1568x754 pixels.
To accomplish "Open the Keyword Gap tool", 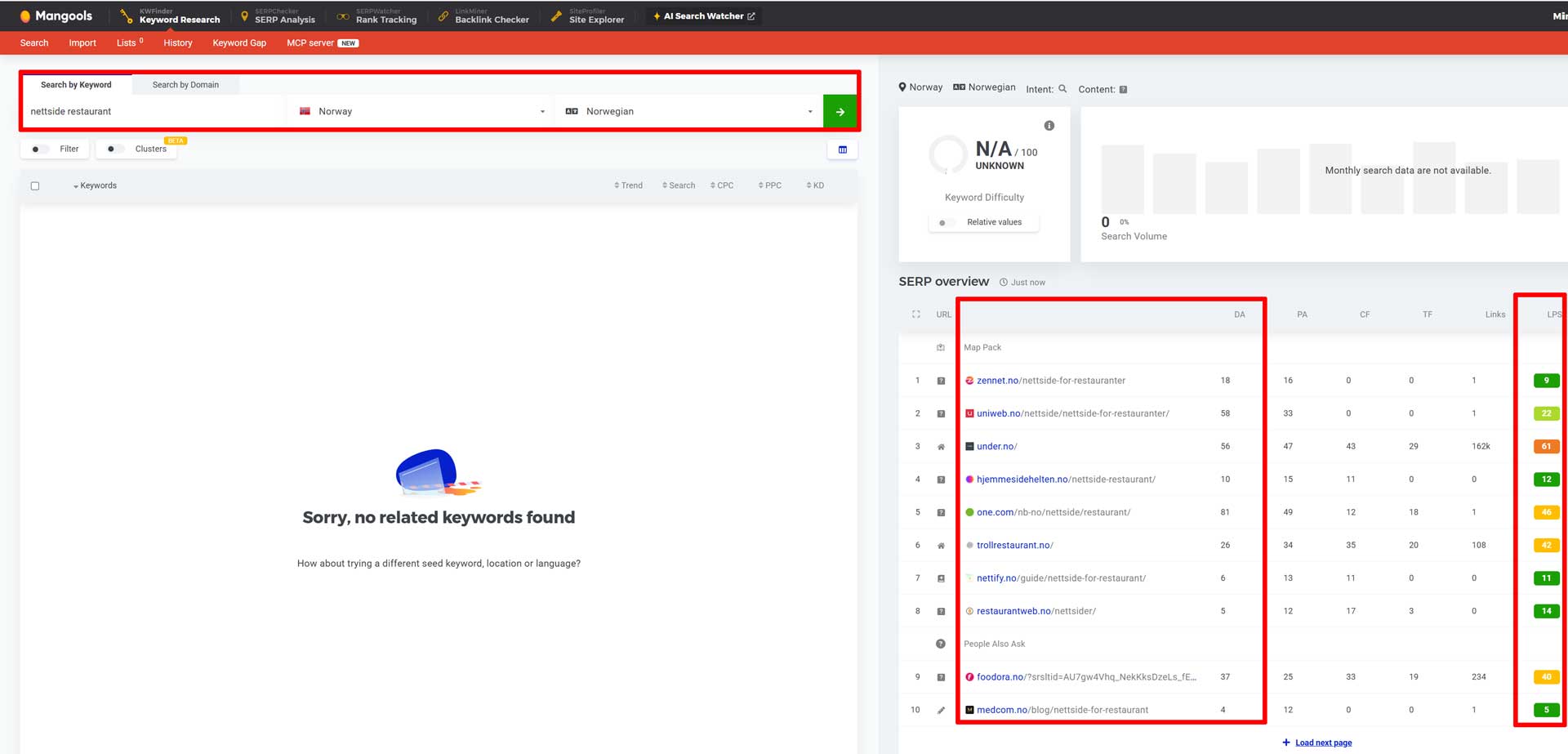I will tap(239, 42).
